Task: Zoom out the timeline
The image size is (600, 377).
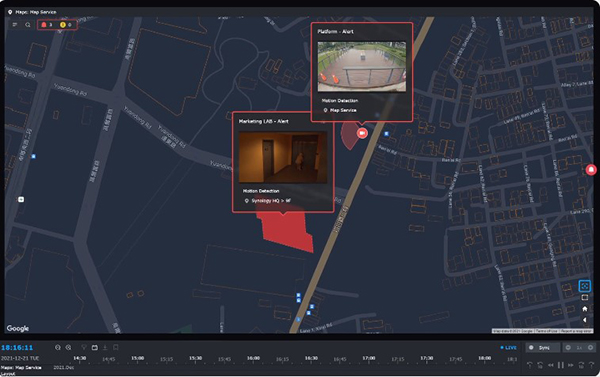Action: [58, 348]
